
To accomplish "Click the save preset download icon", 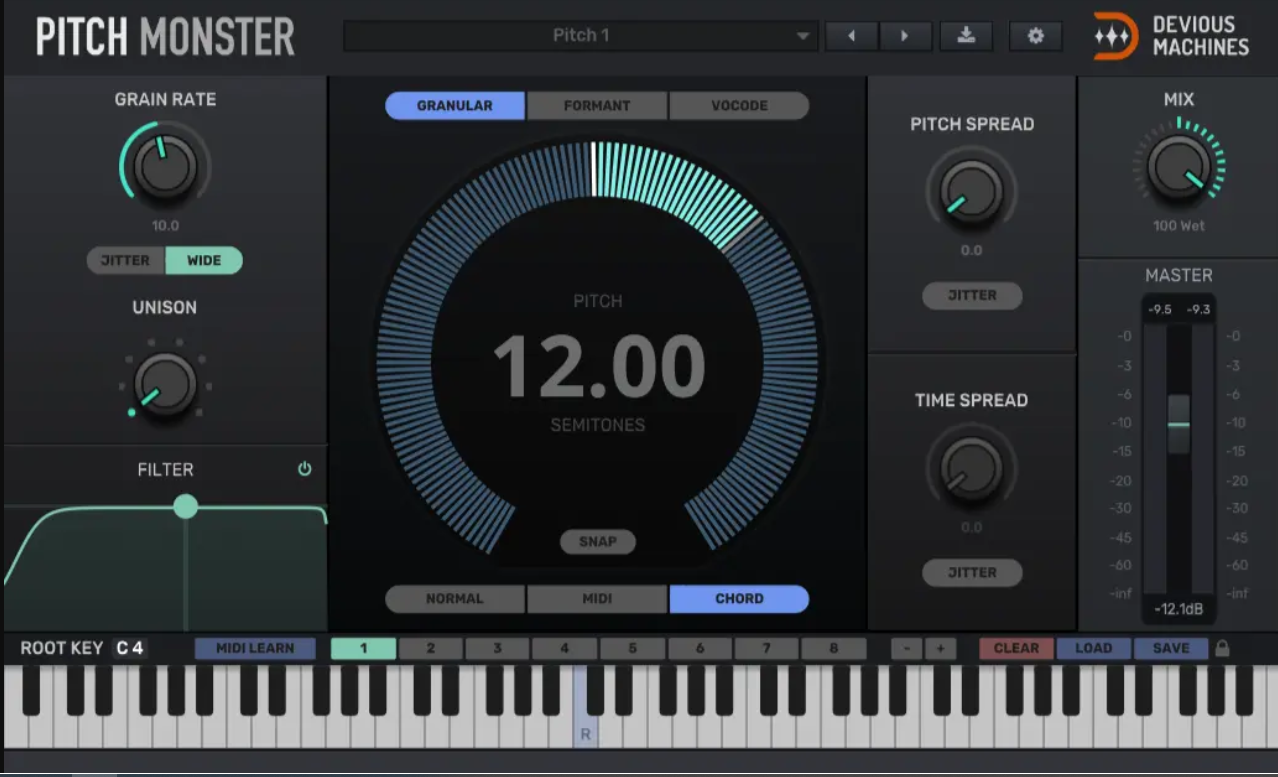I will tap(966, 36).
